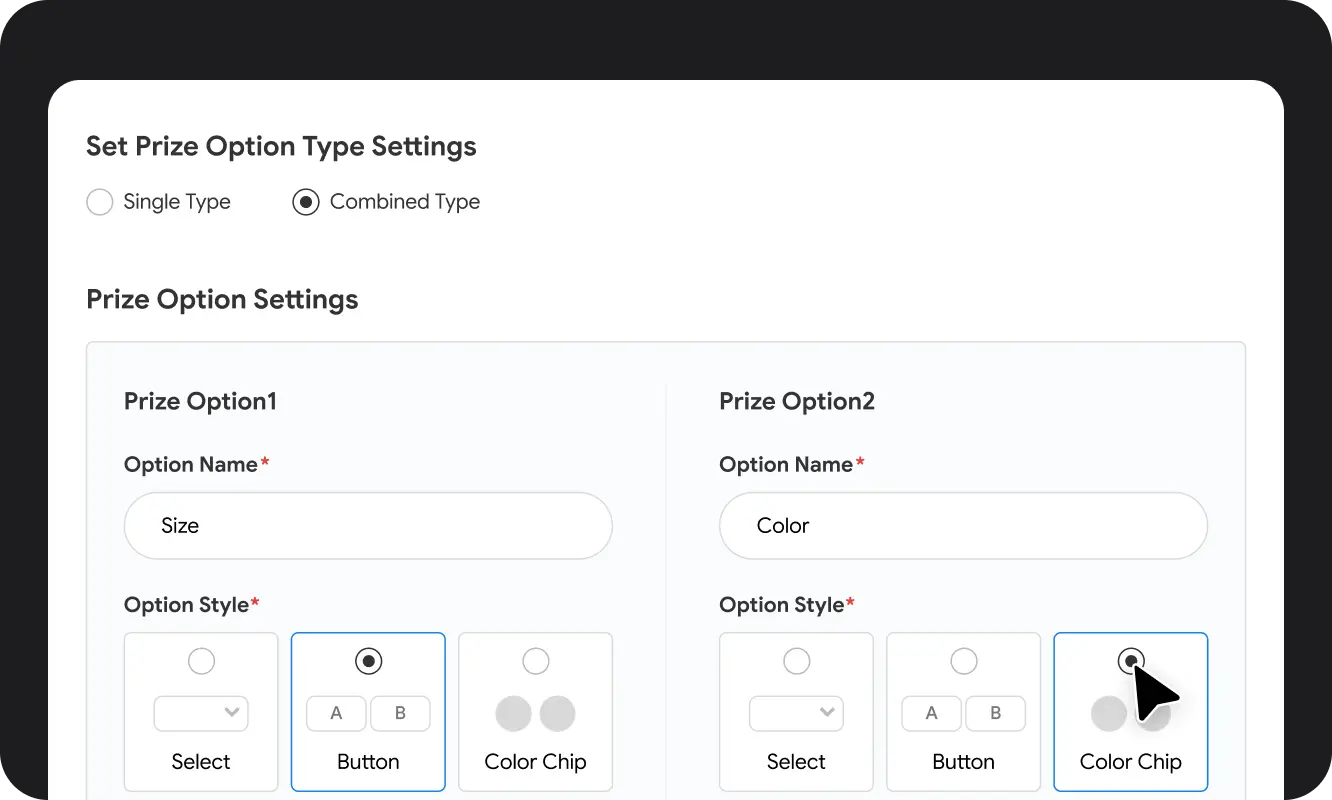This screenshot has width=1332, height=800.
Task: Choose Button style radio for Prize Option1
Action: pyautogui.click(x=368, y=661)
